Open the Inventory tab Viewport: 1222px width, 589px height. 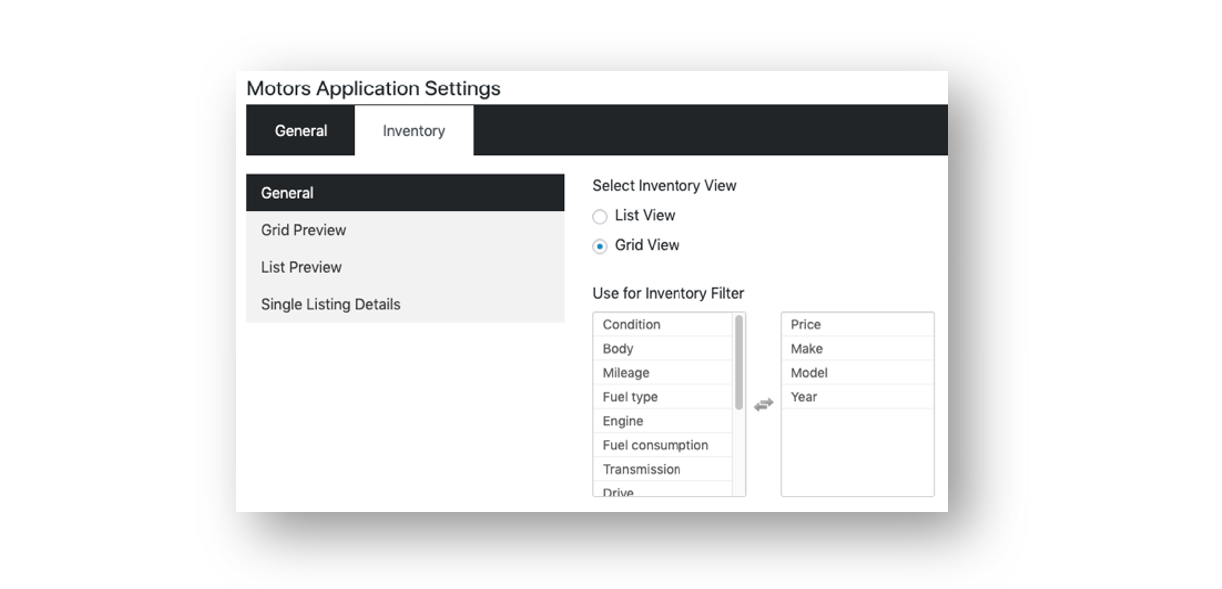point(414,131)
